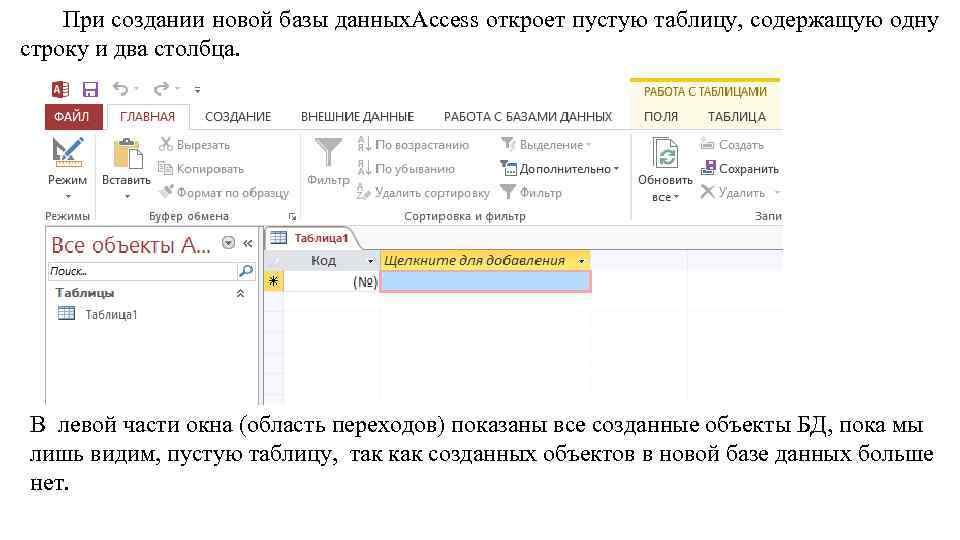Click Сохранить record button
The height and width of the screenshot is (540, 960).
click(740, 169)
